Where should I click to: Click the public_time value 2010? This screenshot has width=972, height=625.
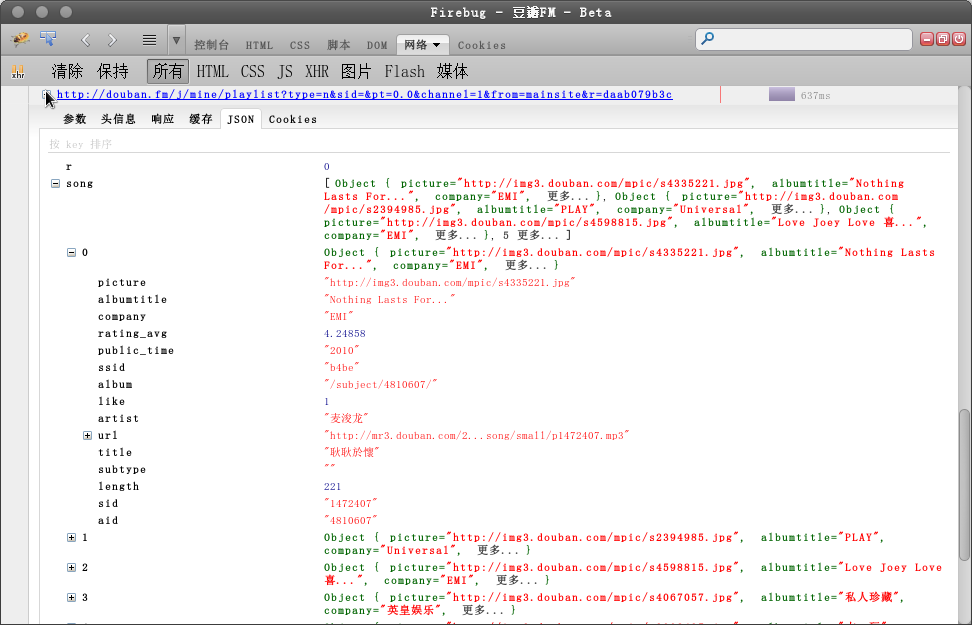tap(342, 350)
